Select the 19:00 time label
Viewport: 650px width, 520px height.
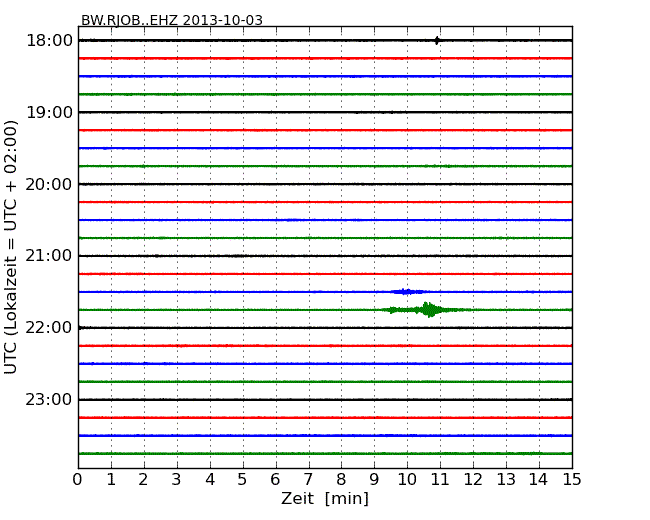click(x=49, y=112)
